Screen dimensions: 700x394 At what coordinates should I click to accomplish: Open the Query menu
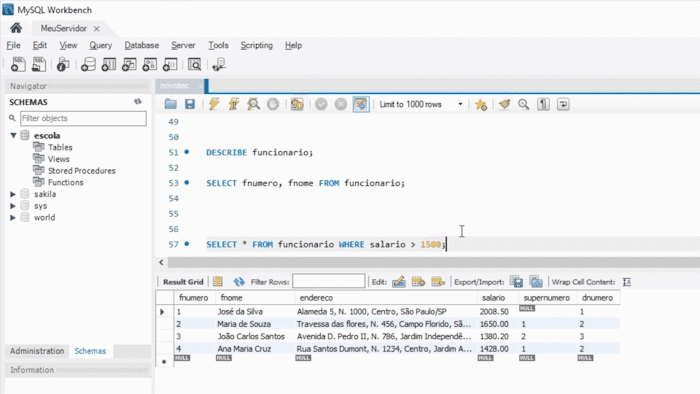click(x=100, y=45)
